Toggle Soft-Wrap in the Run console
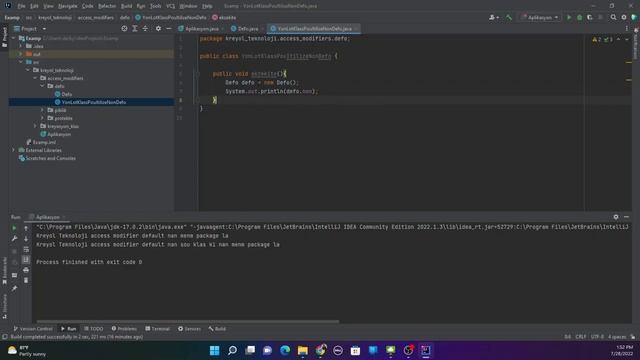The width and height of the screenshot is (640, 360). (26, 249)
